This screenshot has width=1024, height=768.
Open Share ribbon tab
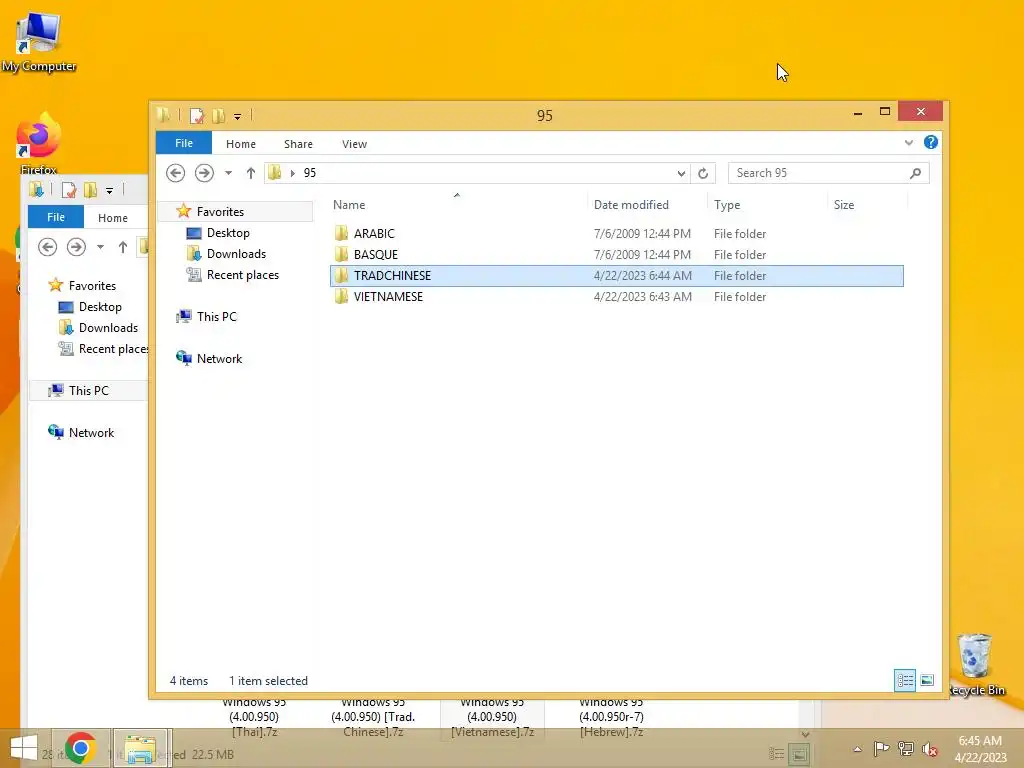pyautogui.click(x=298, y=144)
